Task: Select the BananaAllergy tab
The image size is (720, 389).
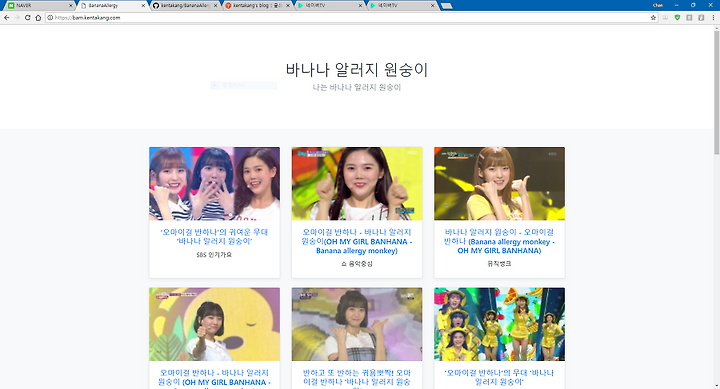Action: 112,6
